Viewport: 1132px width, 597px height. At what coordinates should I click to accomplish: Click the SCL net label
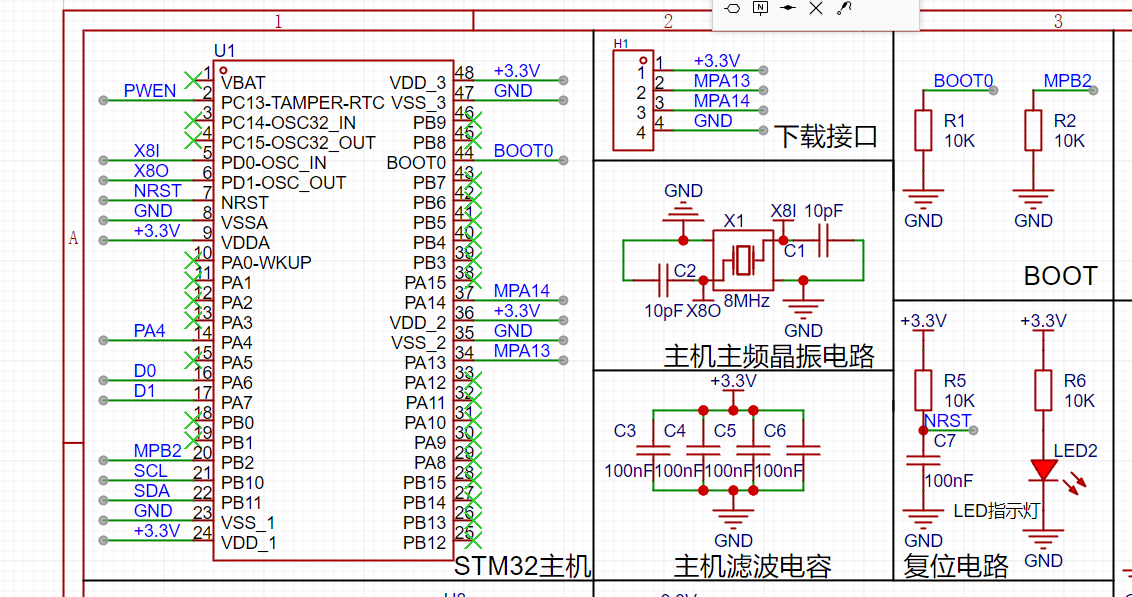(151, 471)
